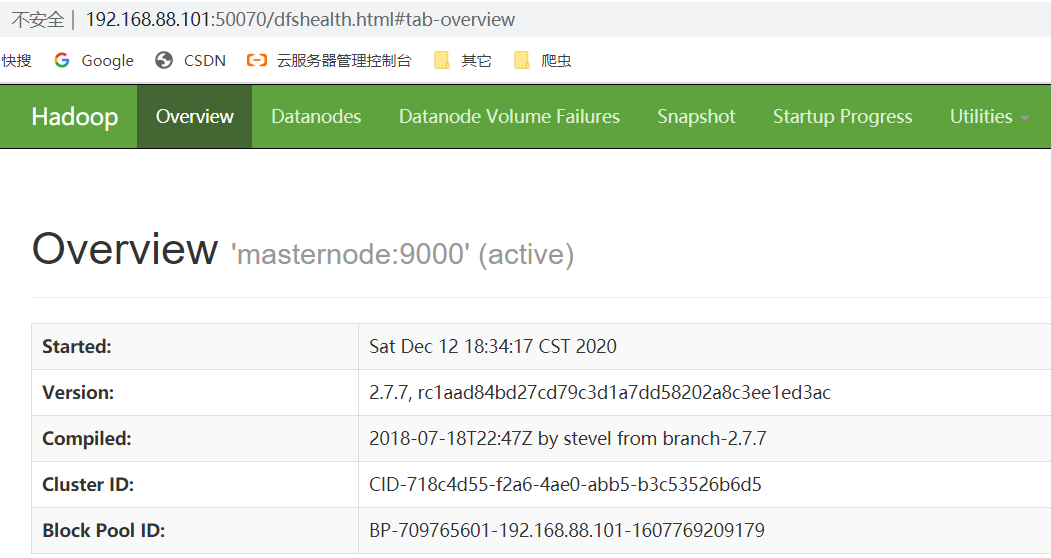This screenshot has height=558, width=1051.
Task: Open 云服务器管理控制台 bookmark label
Action: pos(344,60)
